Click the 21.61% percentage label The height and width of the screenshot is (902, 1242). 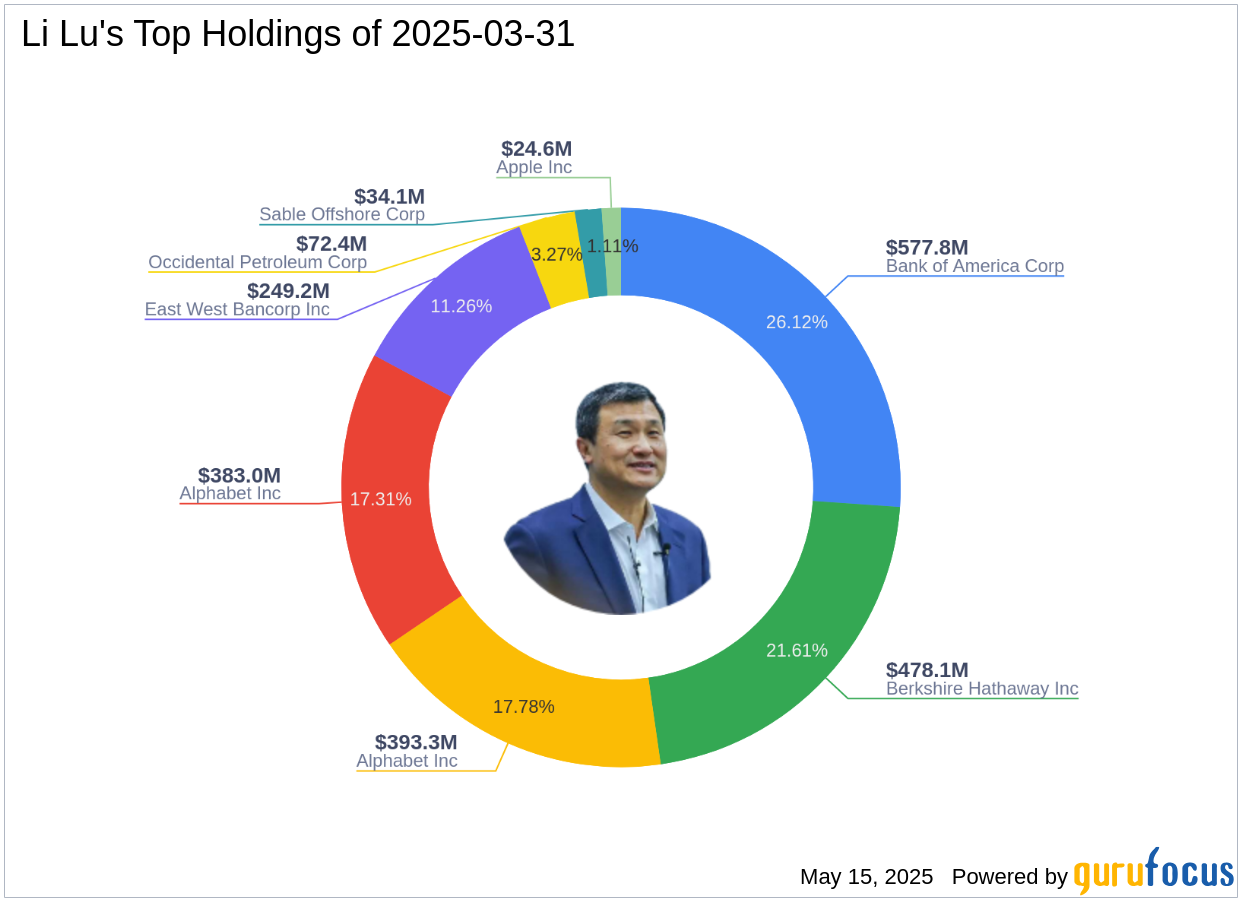[x=797, y=650]
